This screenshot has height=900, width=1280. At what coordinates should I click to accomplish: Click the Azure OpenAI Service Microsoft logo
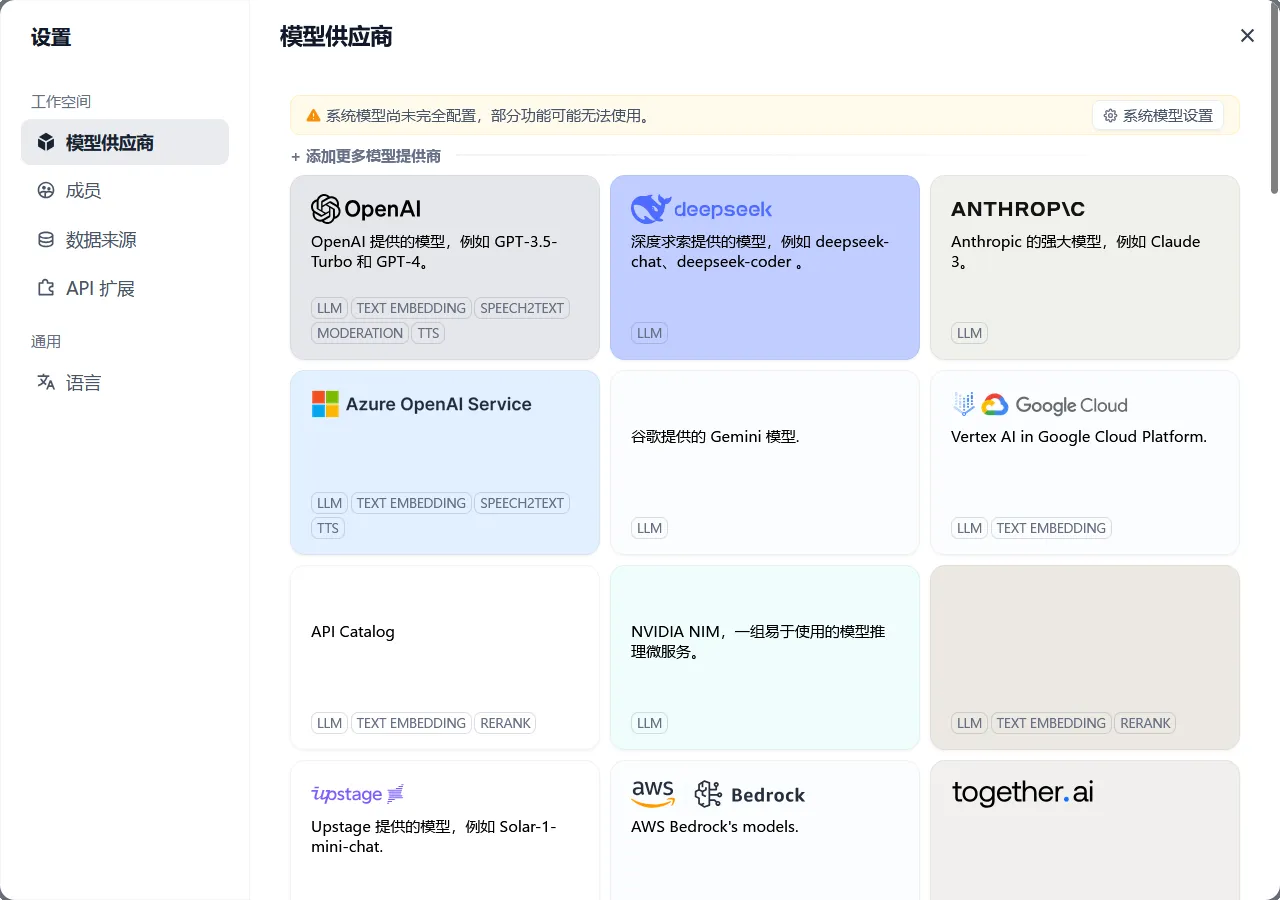pos(325,404)
